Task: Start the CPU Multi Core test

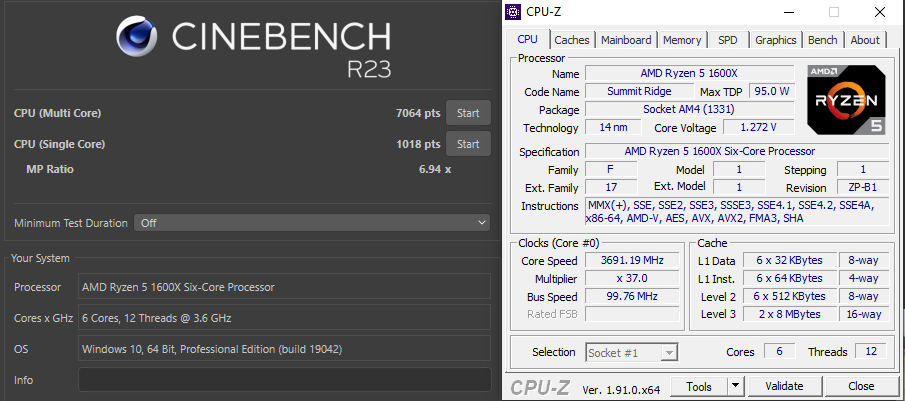Action: 468,113
